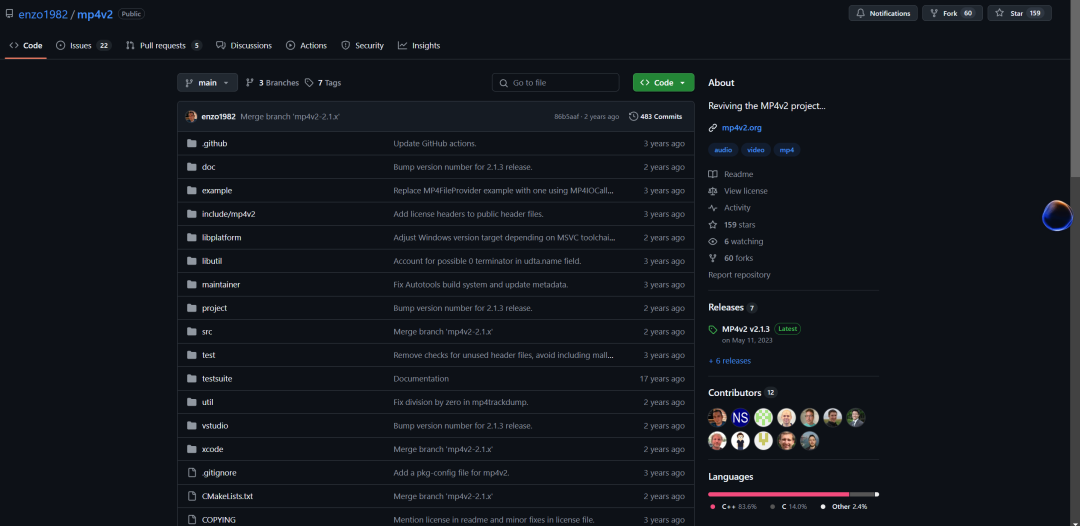Click the book icon next to Readme
Image resolution: width=1080 pixels, height=526 pixels.
point(713,174)
